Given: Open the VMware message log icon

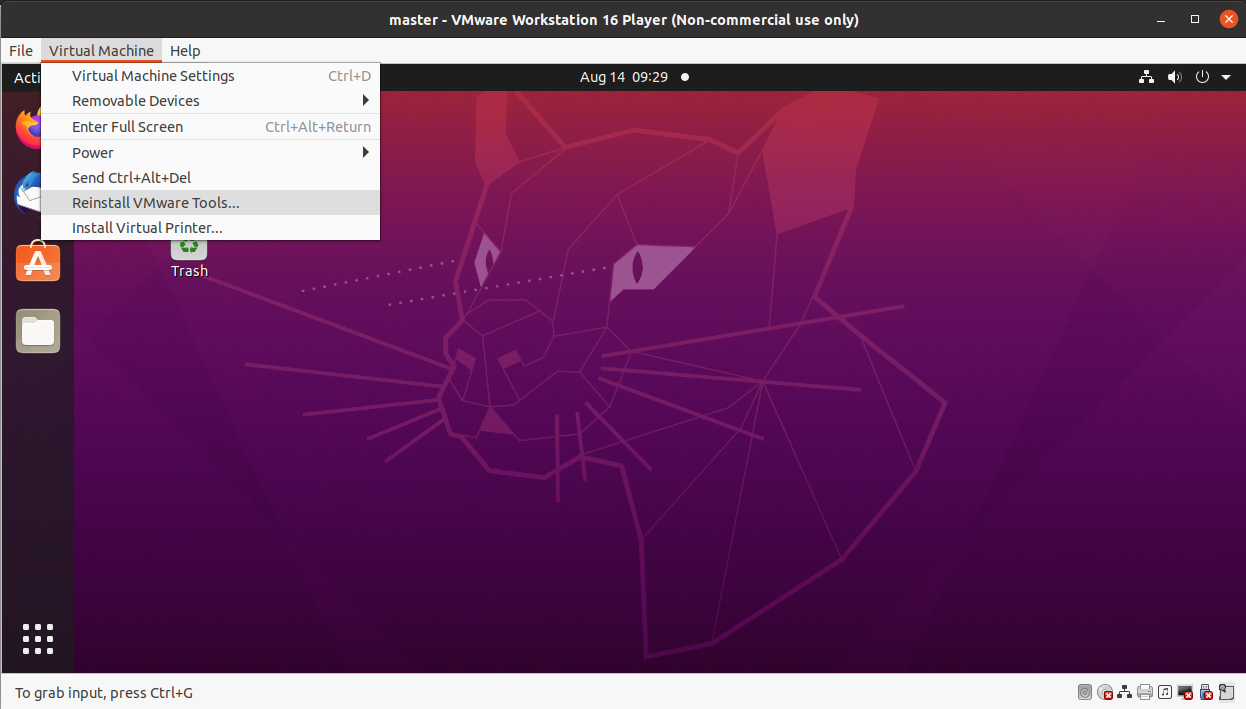Looking at the screenshot, I should [x=1225, y=692].
